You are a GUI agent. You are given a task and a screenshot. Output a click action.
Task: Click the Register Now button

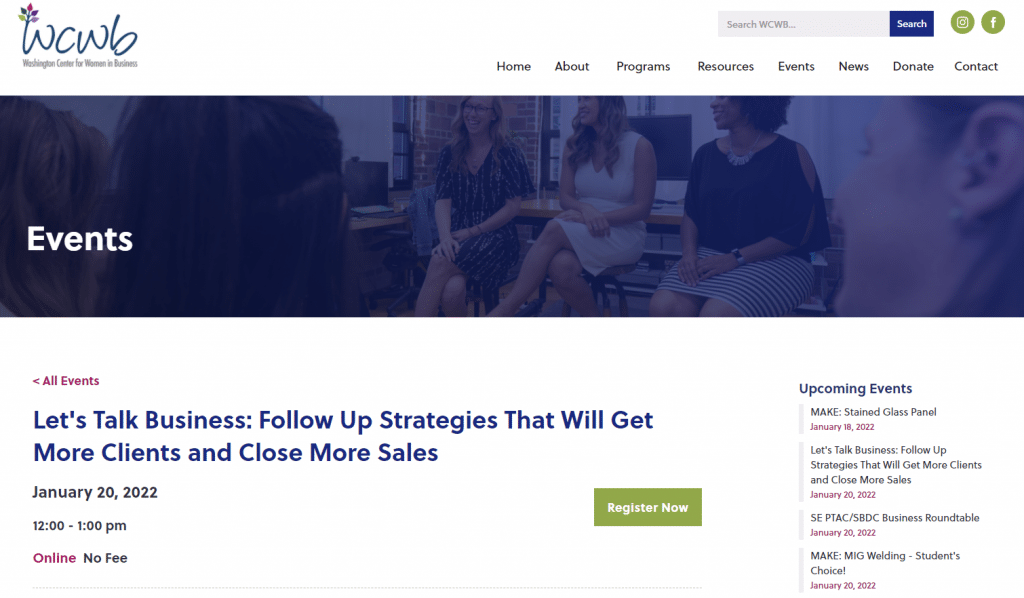point(647,507)
